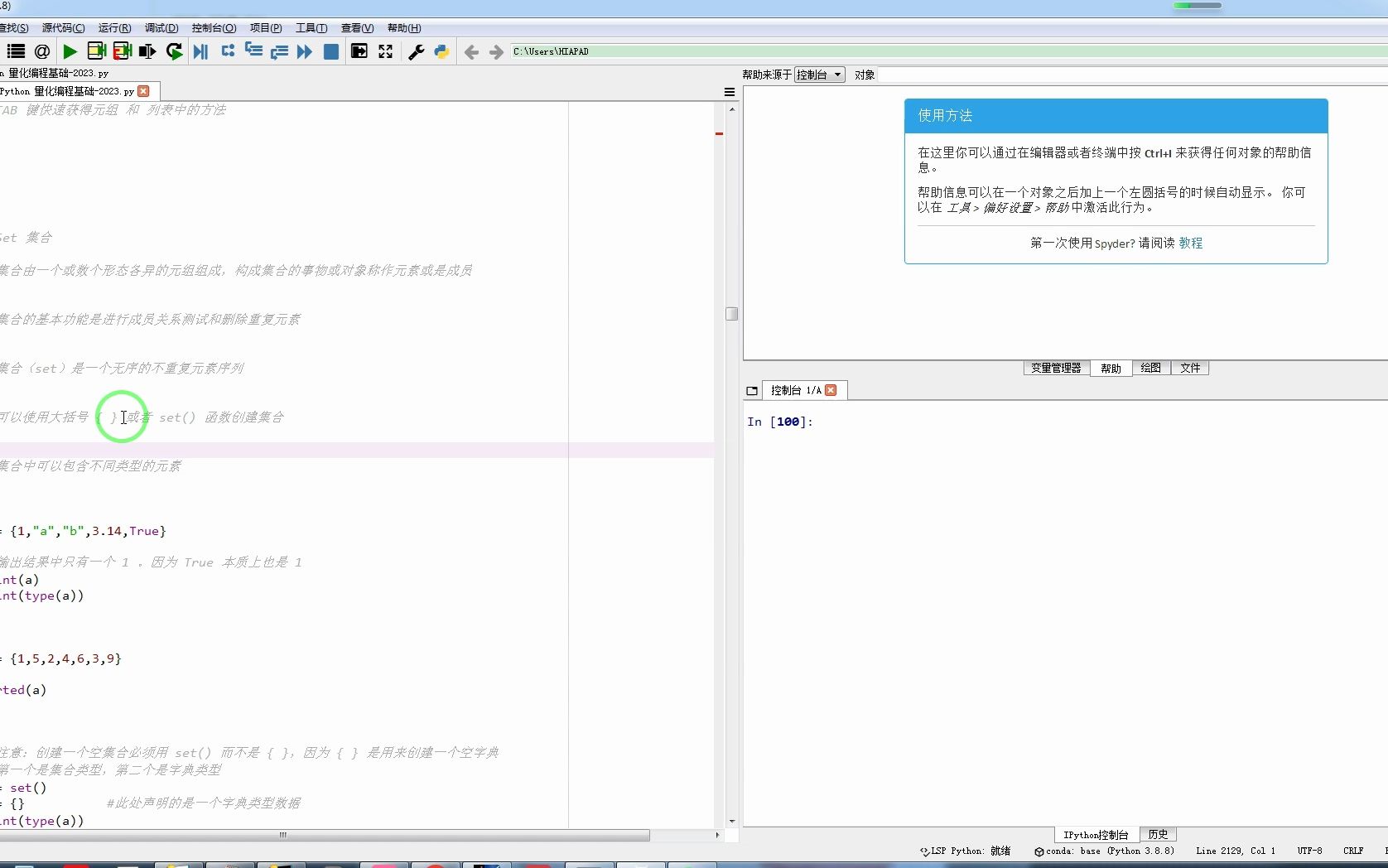
Task: Toggle fullscreen mode icon
Action: 385,51
